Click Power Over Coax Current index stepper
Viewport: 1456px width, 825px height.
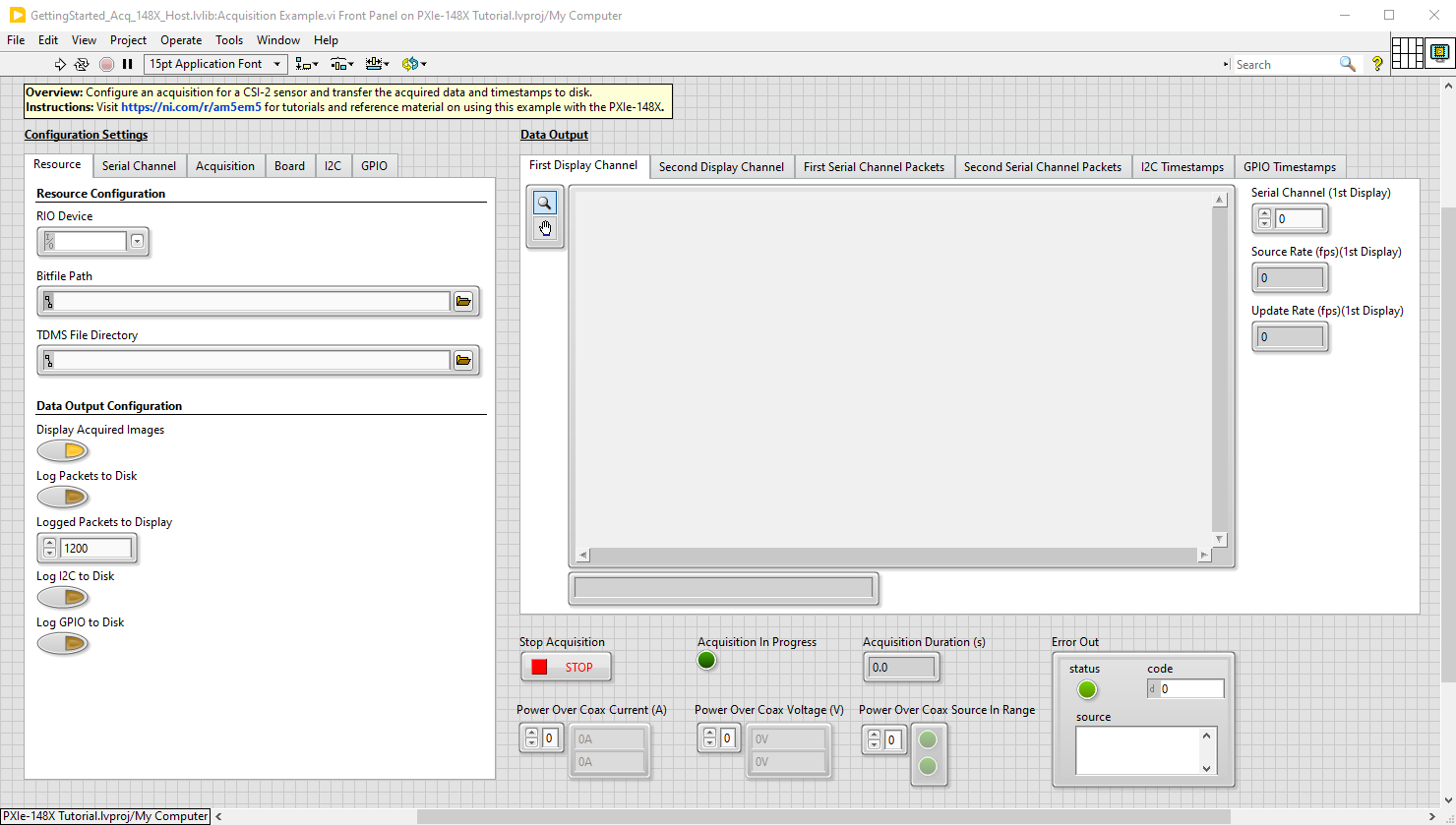[x=531, y=737]
